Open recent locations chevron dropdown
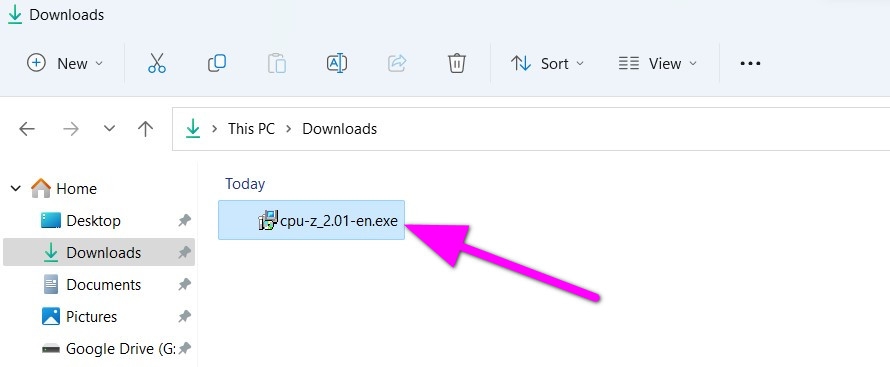Viewport: 890px width, 367px height. [110, 129]
